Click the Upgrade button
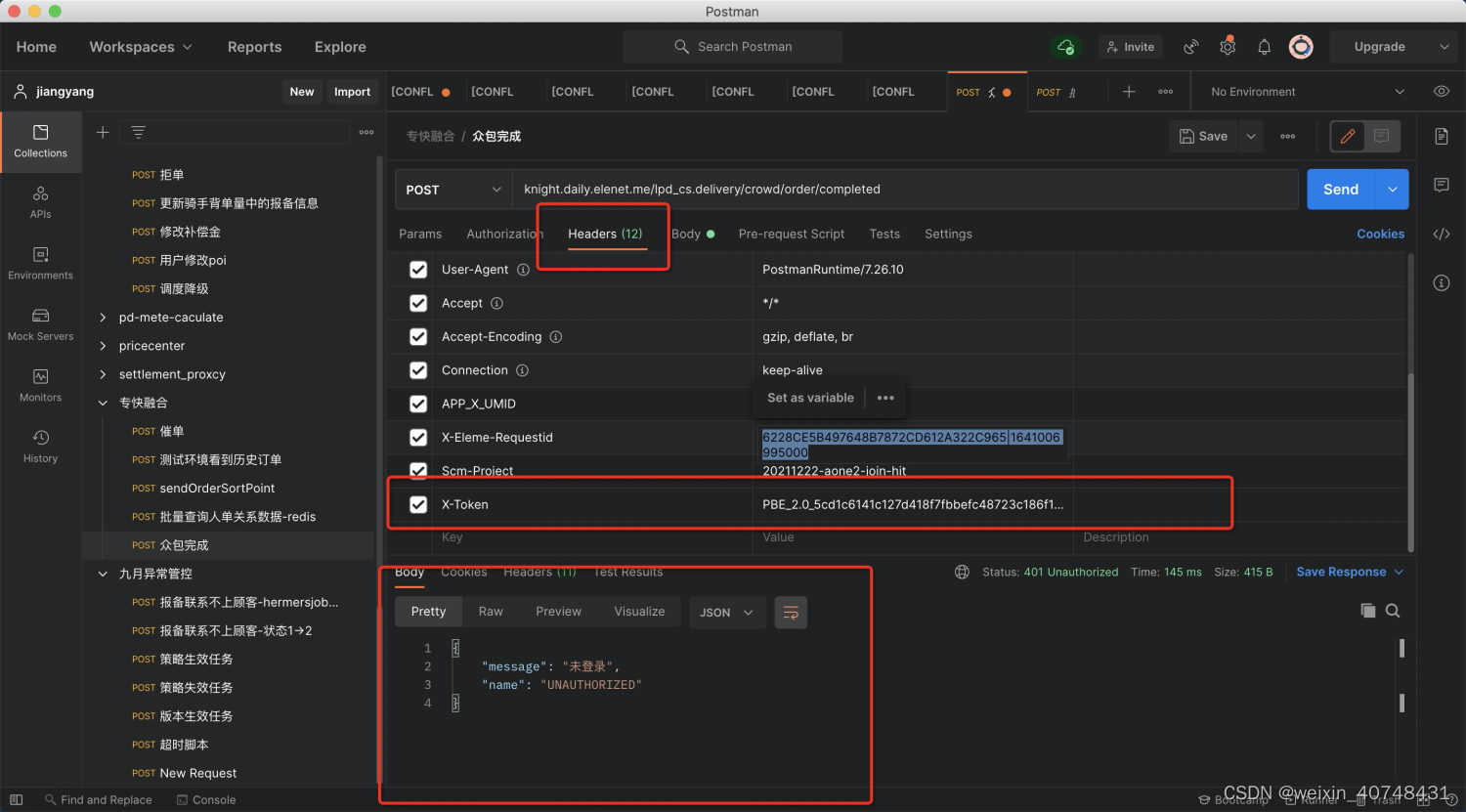The height and width of the screenshot is (812, 1466). tap(1379, 47)
